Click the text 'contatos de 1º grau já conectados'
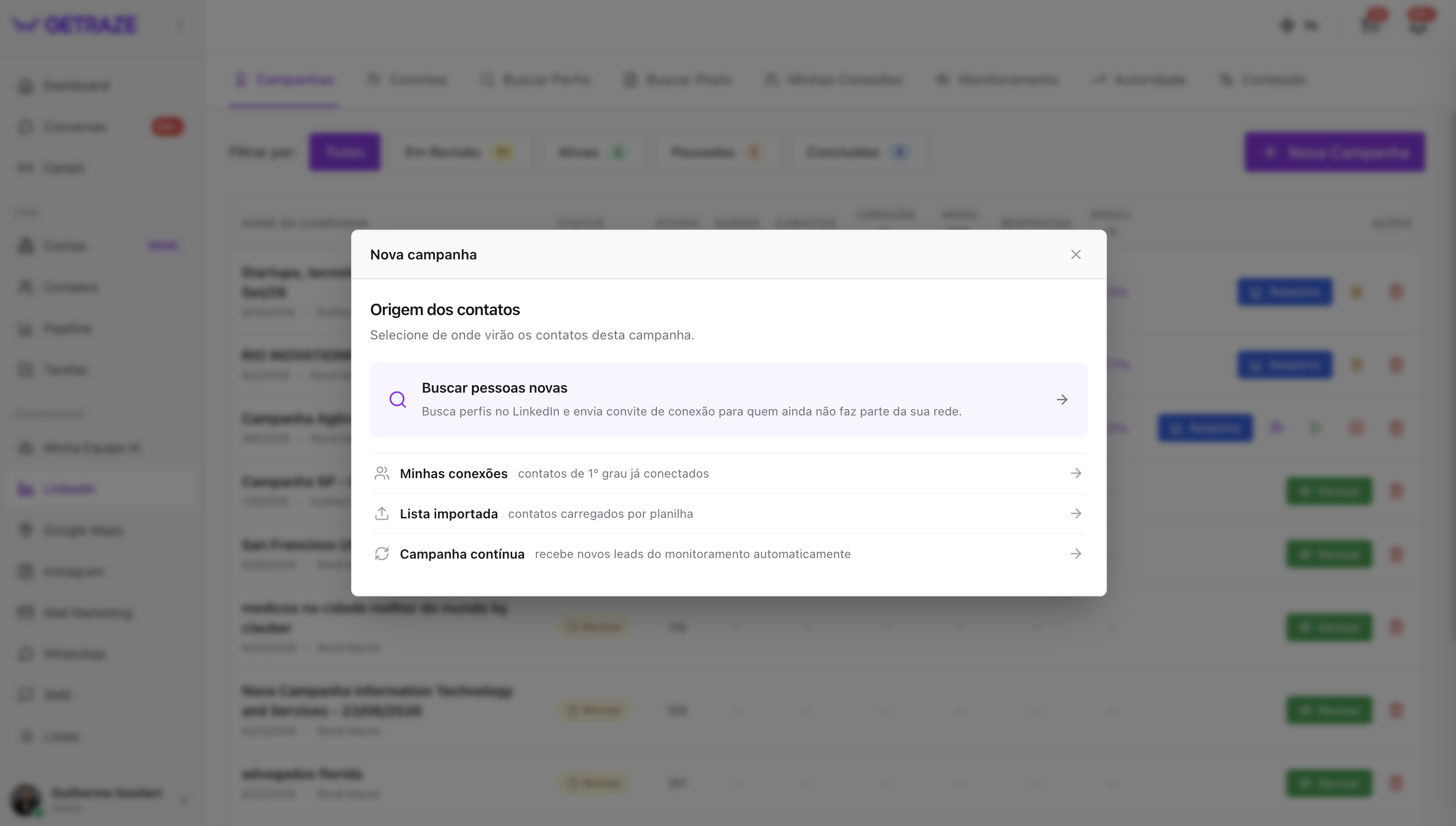Viewport: 1456px width, 826px height. pyautogui.click(x=613, y=473)
